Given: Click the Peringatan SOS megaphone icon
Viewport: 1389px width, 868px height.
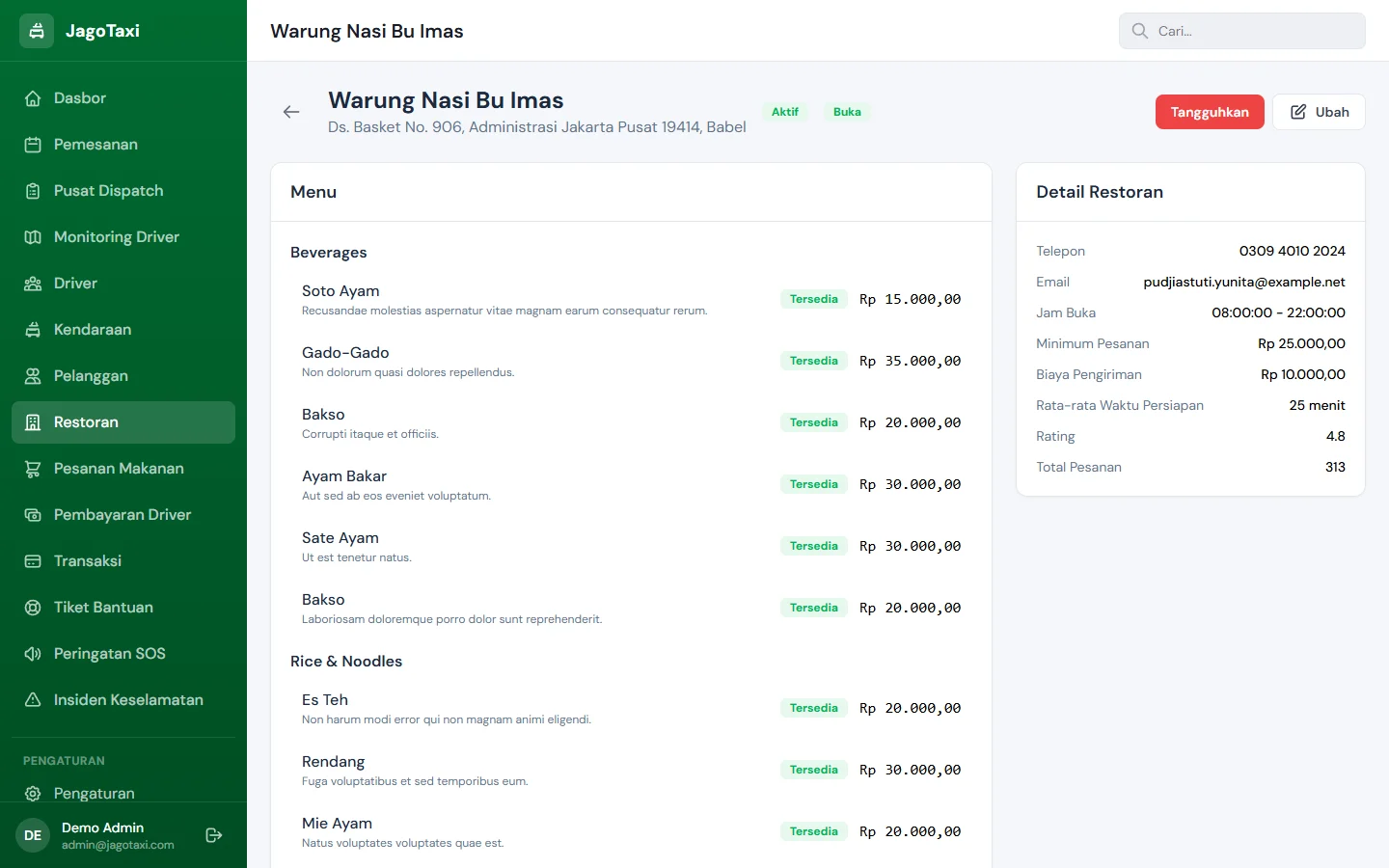Looking at the screenshot, I should pyautogui.click(x=33, y=654).
